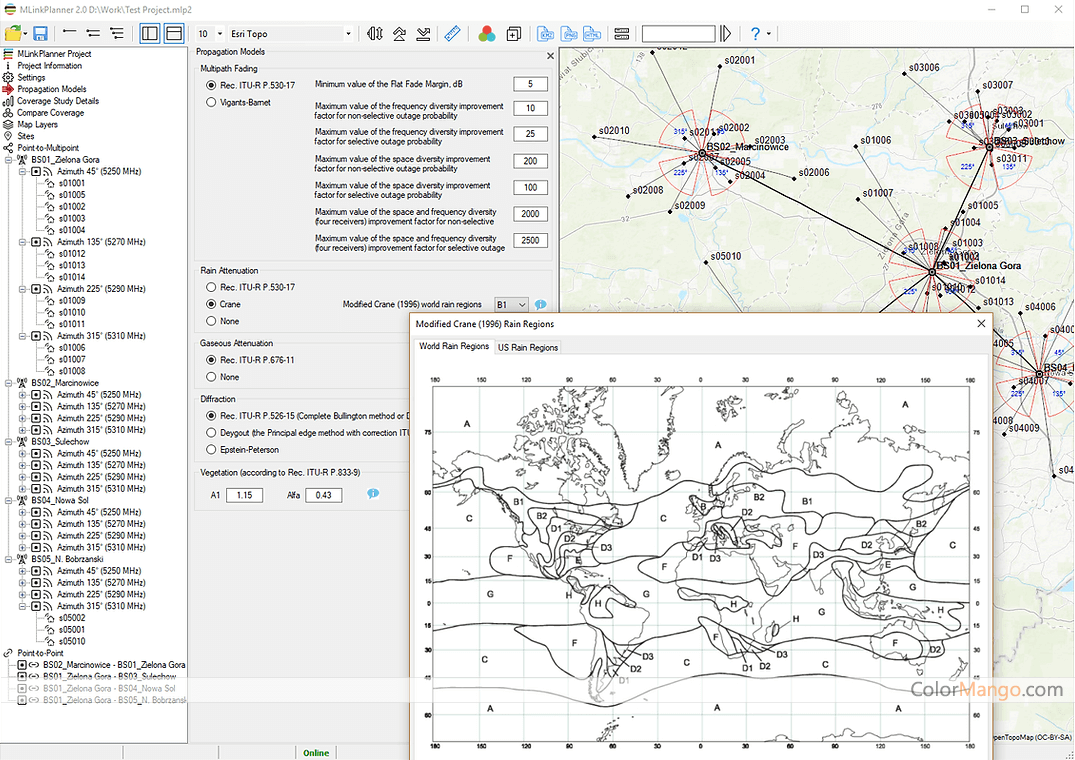
Task: Click the Flat Fade Margin value field
Action: (530, 84)
